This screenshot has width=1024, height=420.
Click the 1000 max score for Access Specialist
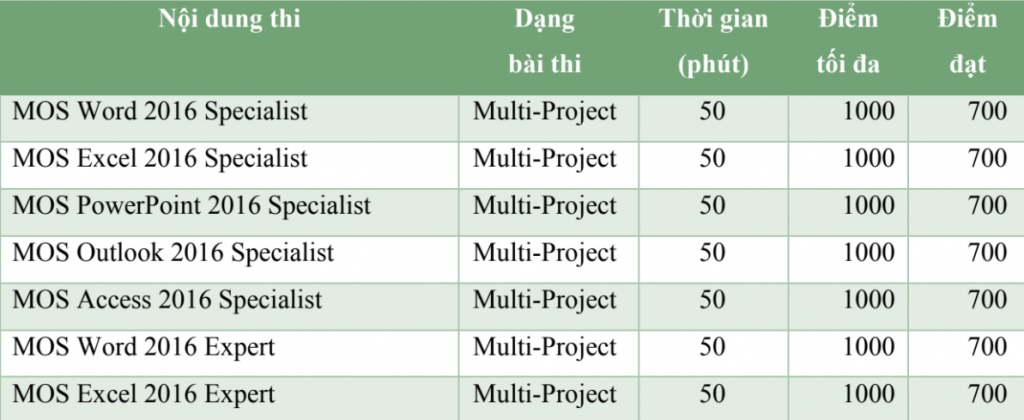coord(869,300)
